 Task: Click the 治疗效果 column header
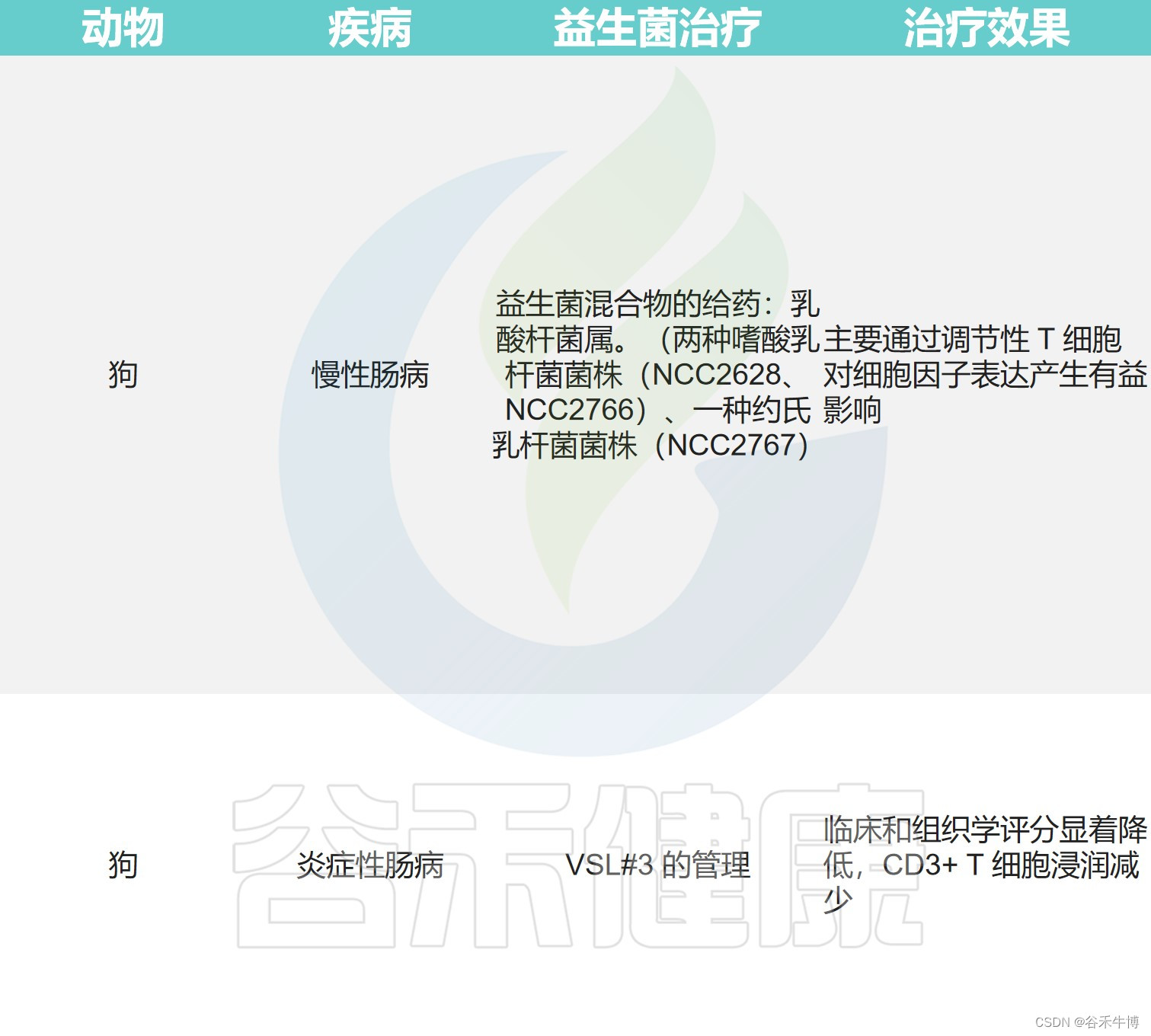point(986,28)
